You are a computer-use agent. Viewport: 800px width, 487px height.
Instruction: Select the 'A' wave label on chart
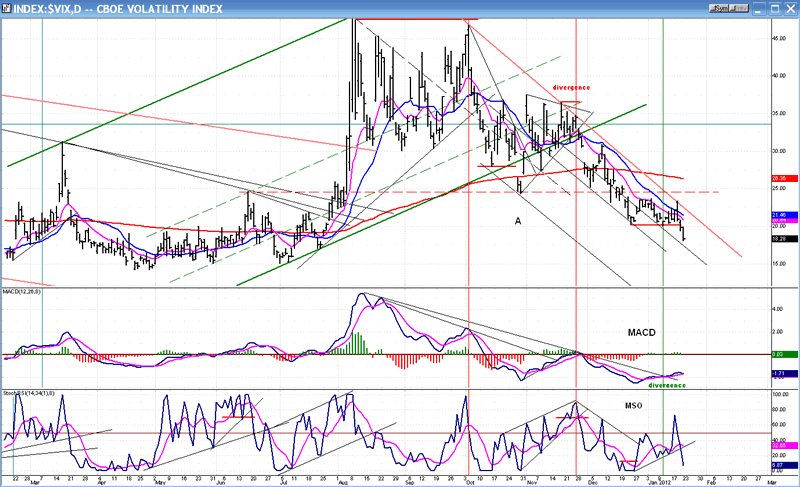click(x=518, y=219)
